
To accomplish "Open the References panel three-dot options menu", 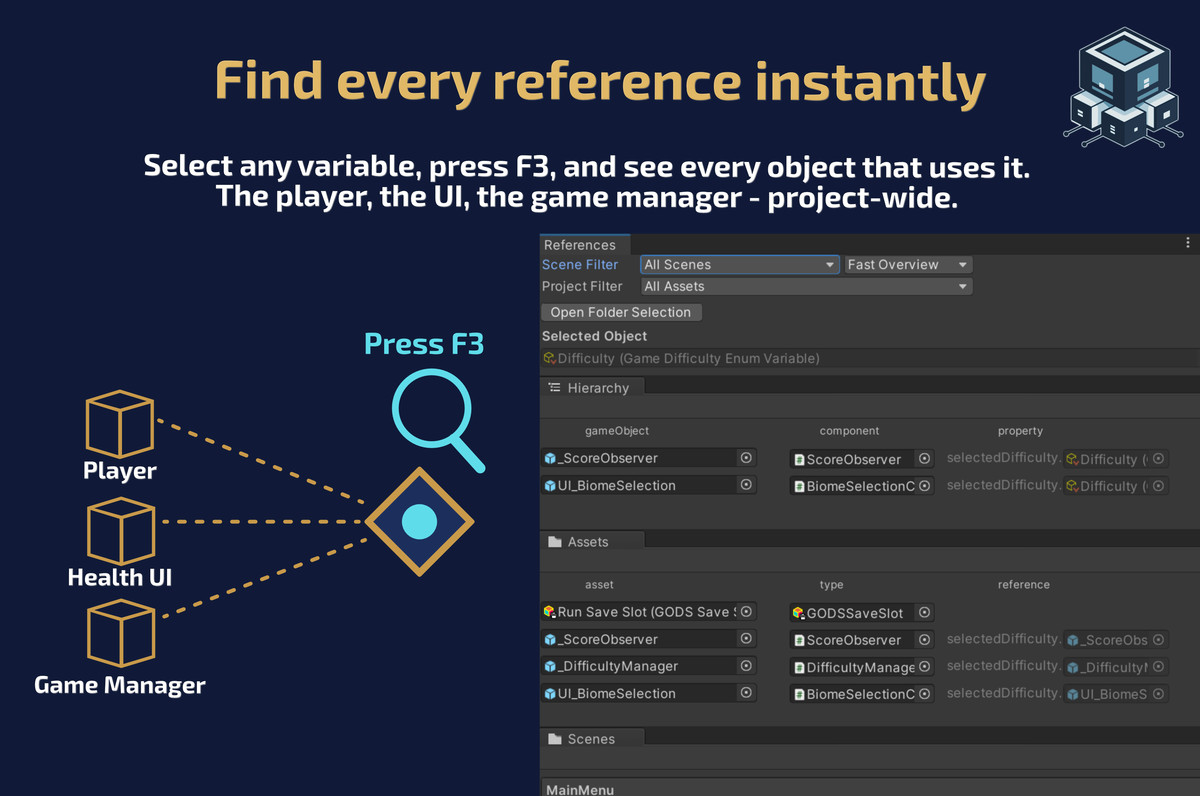I will (1187, 243).
